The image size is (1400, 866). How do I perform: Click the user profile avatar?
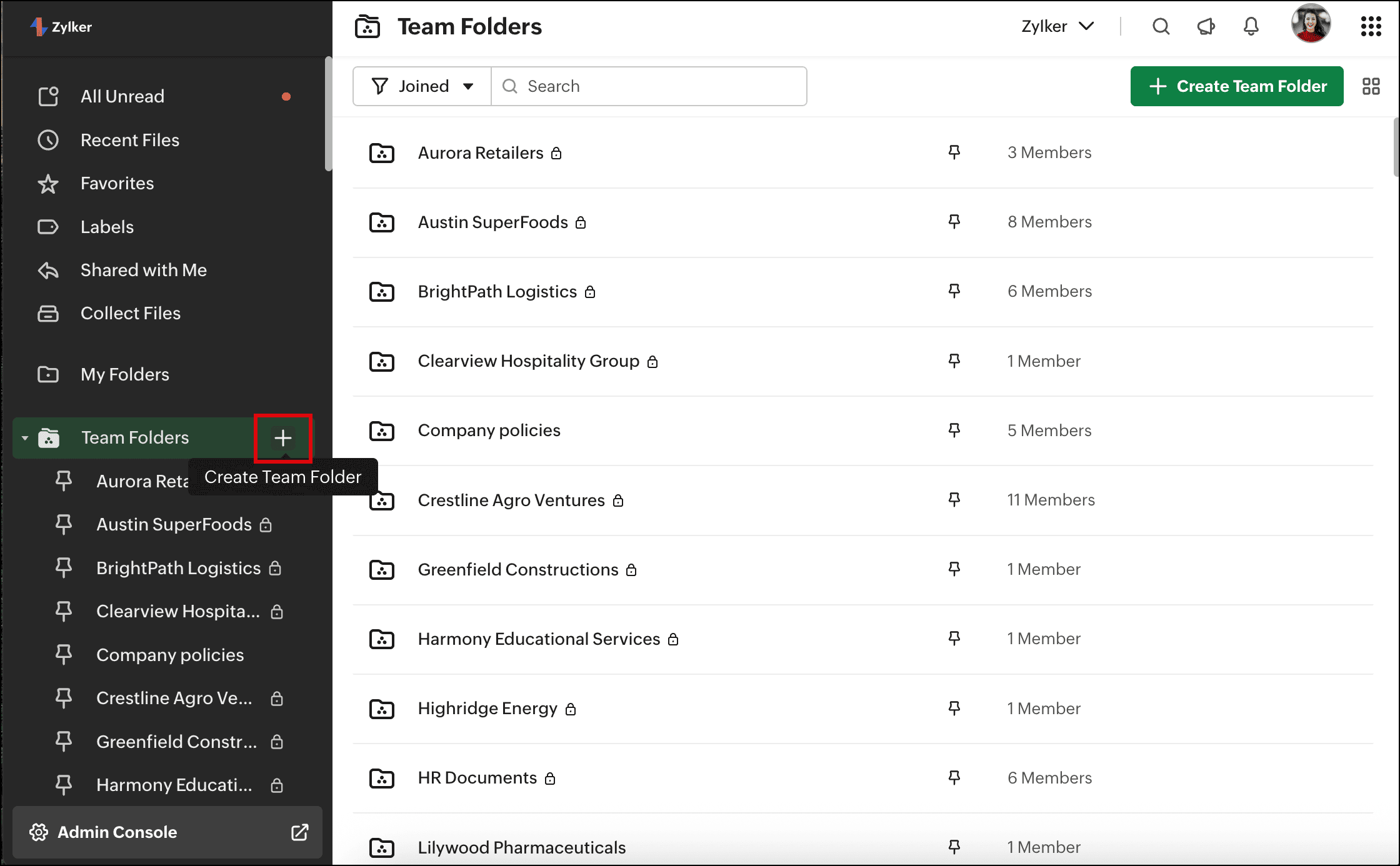pos(1311,24)
